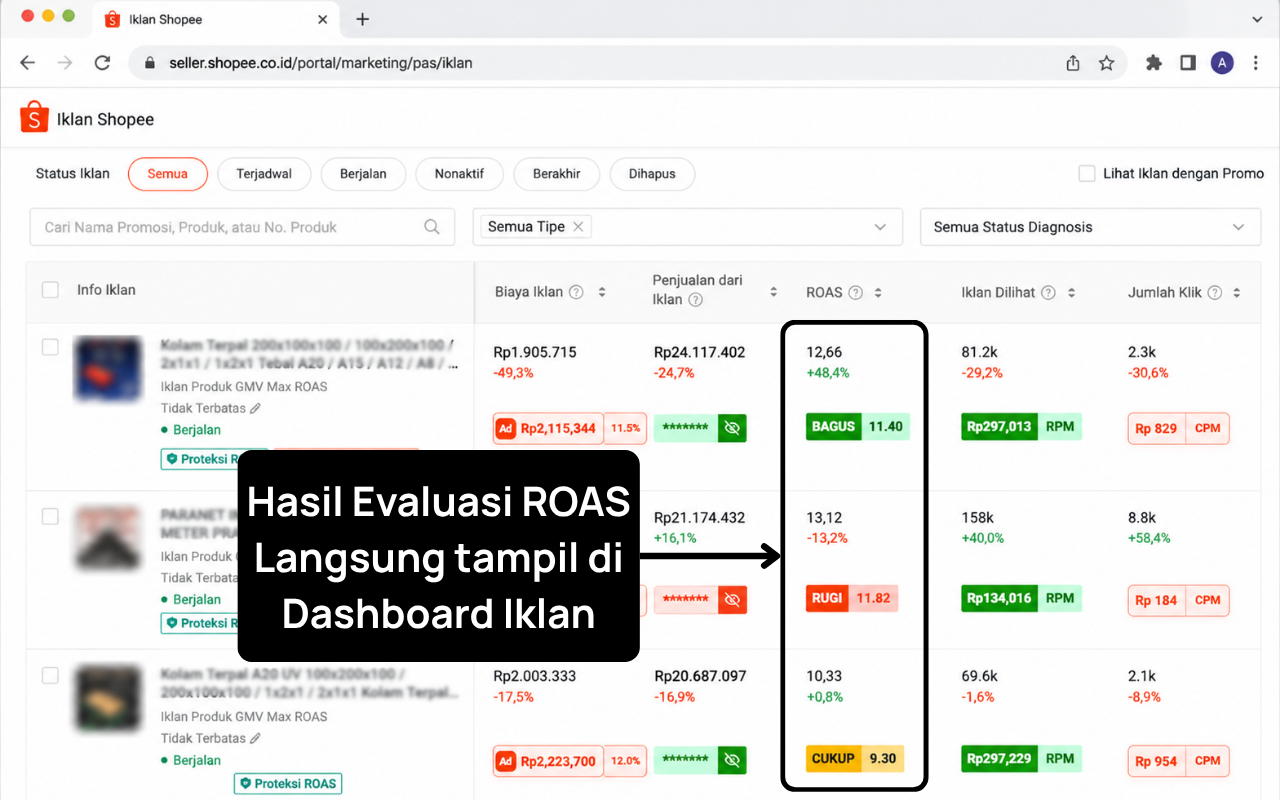Toggle eye visibility in Rp20.687.097 row
This screenshot has width=1280, height=800.
pyautogui.click(x=732, y=761)
